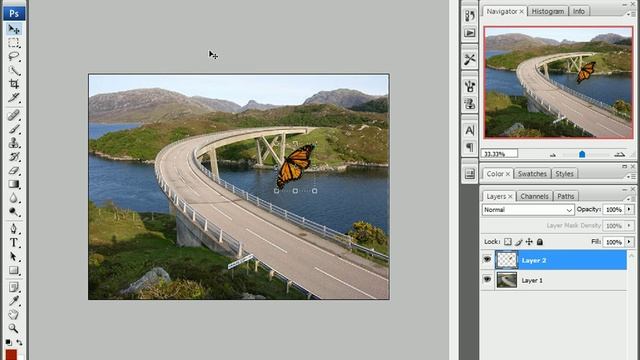Click the Opacity percentage field

coord(613,209)
